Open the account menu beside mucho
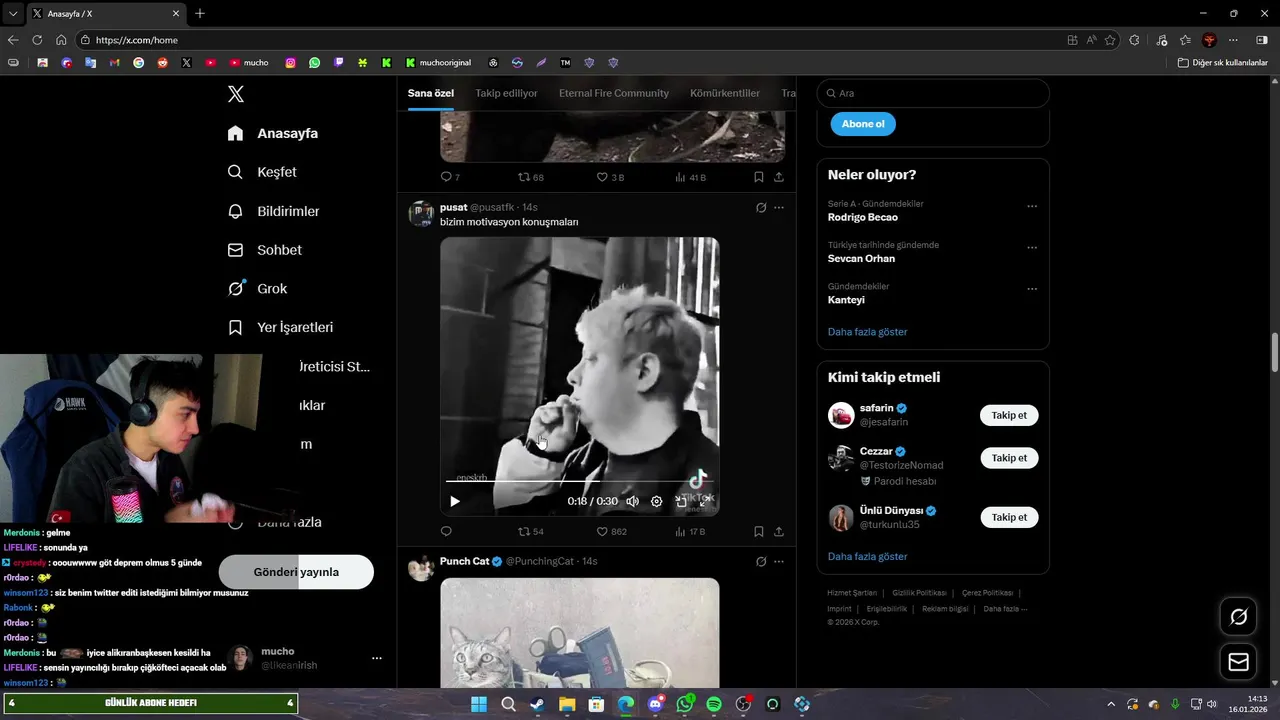The width and height of the screenshot is (1280, 720). 377,658
